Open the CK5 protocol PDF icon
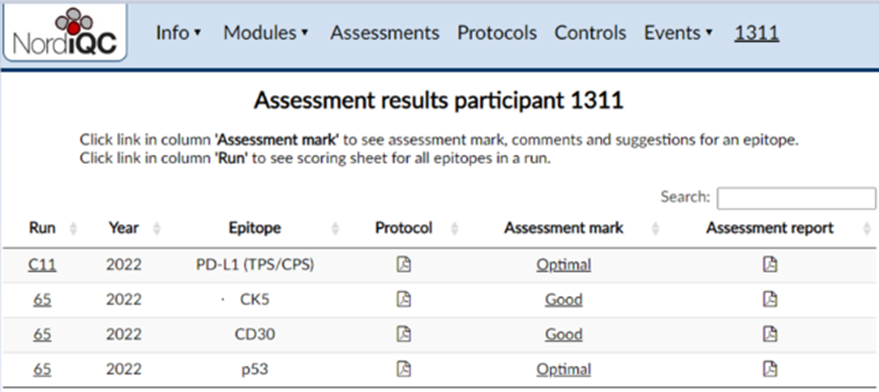Image resolution: width=879 pixels, height=392 pixels. [x=404, y=299]
